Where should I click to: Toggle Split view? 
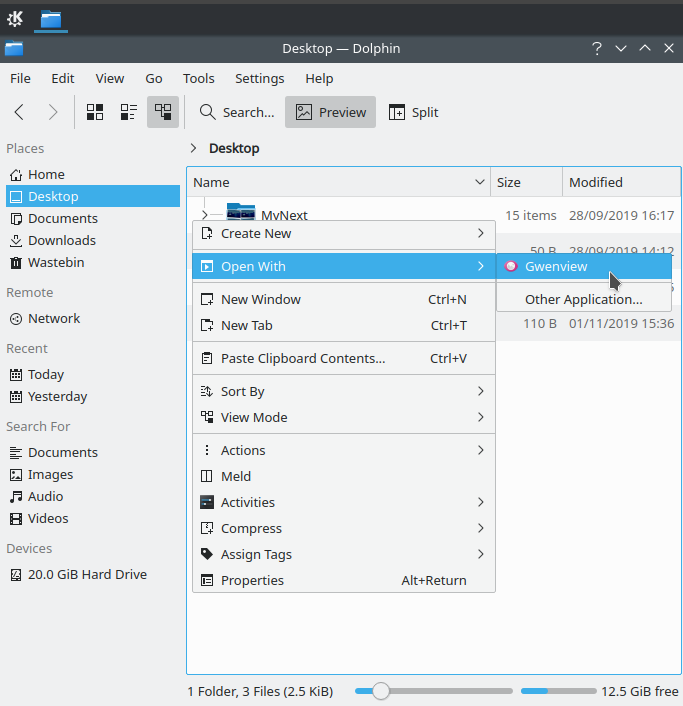(413, 112)
